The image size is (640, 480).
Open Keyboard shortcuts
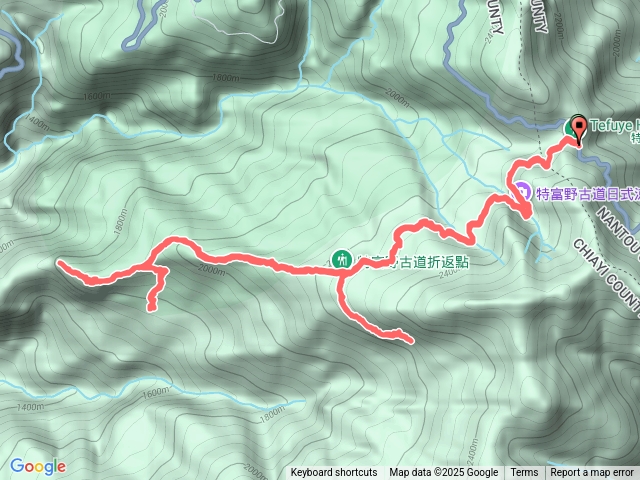[x=334, y=473]
